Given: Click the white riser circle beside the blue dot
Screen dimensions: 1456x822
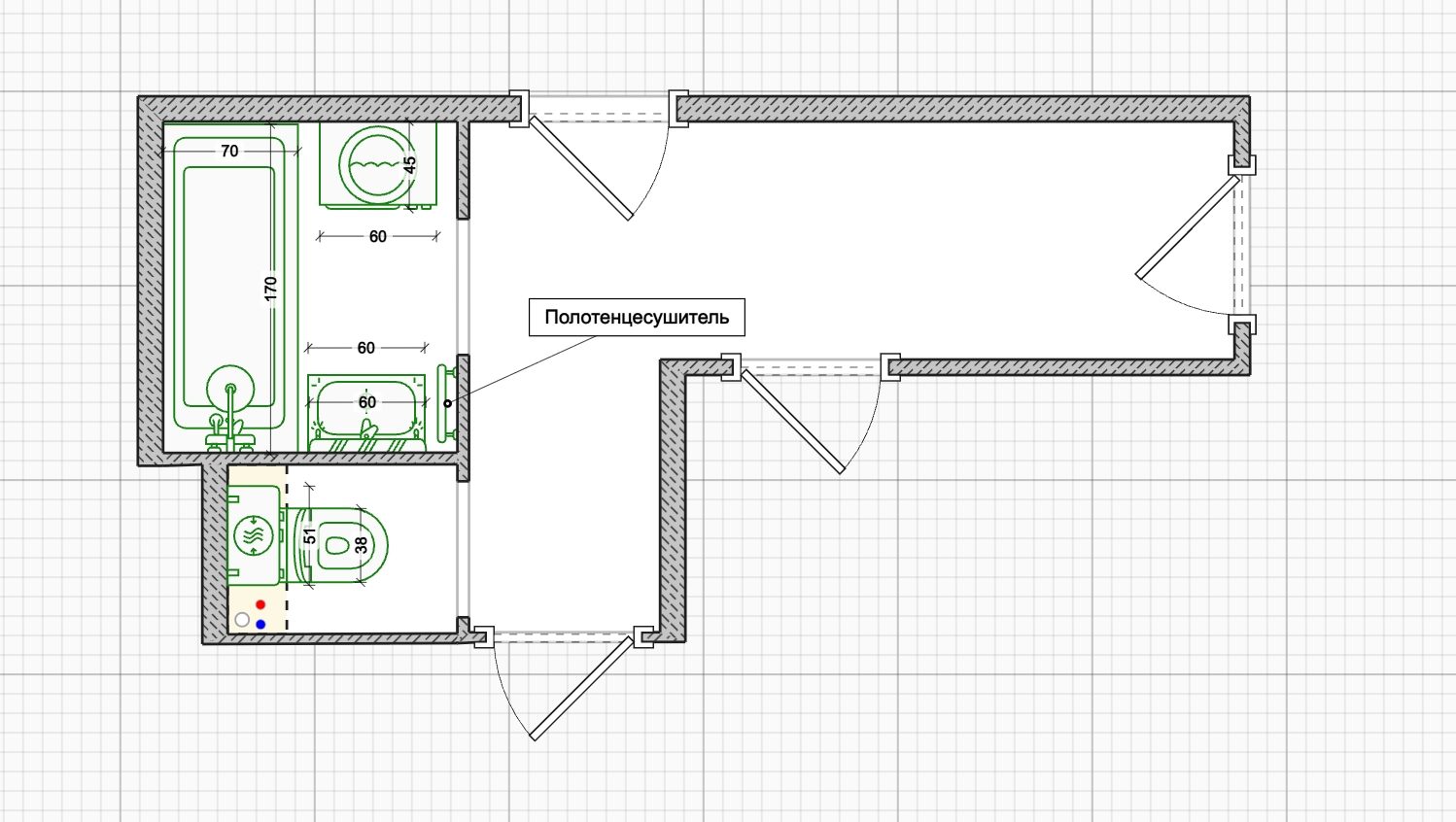Looking at the screenshot, I should 242,620.
